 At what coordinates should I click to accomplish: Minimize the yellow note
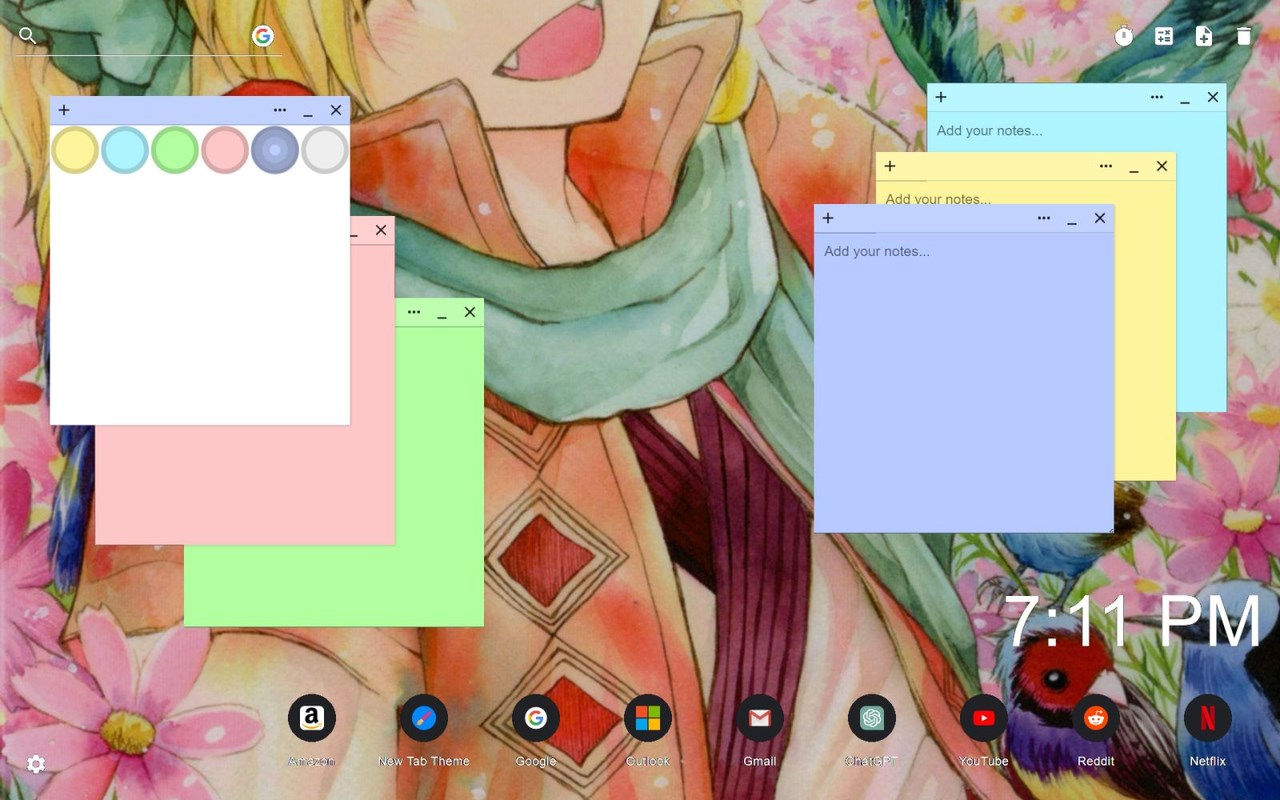click(1134, 167)
